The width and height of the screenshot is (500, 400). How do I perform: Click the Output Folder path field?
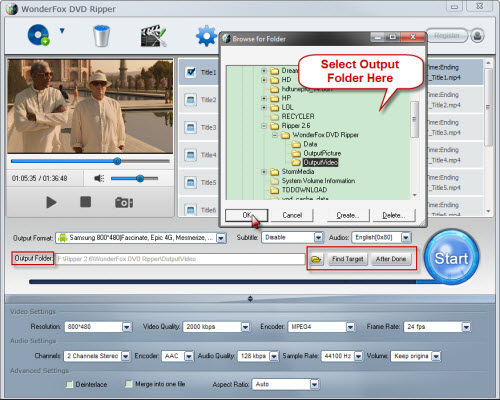click(x=180, y=259)
